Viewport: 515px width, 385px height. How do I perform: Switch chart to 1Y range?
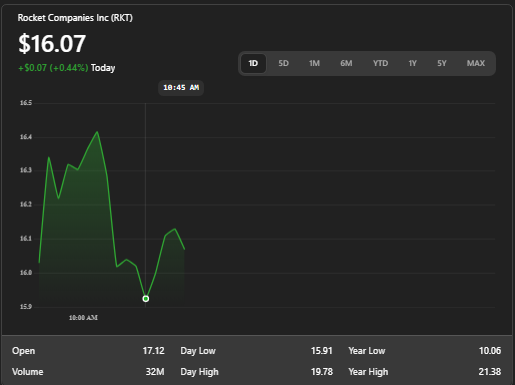(413, 63)
